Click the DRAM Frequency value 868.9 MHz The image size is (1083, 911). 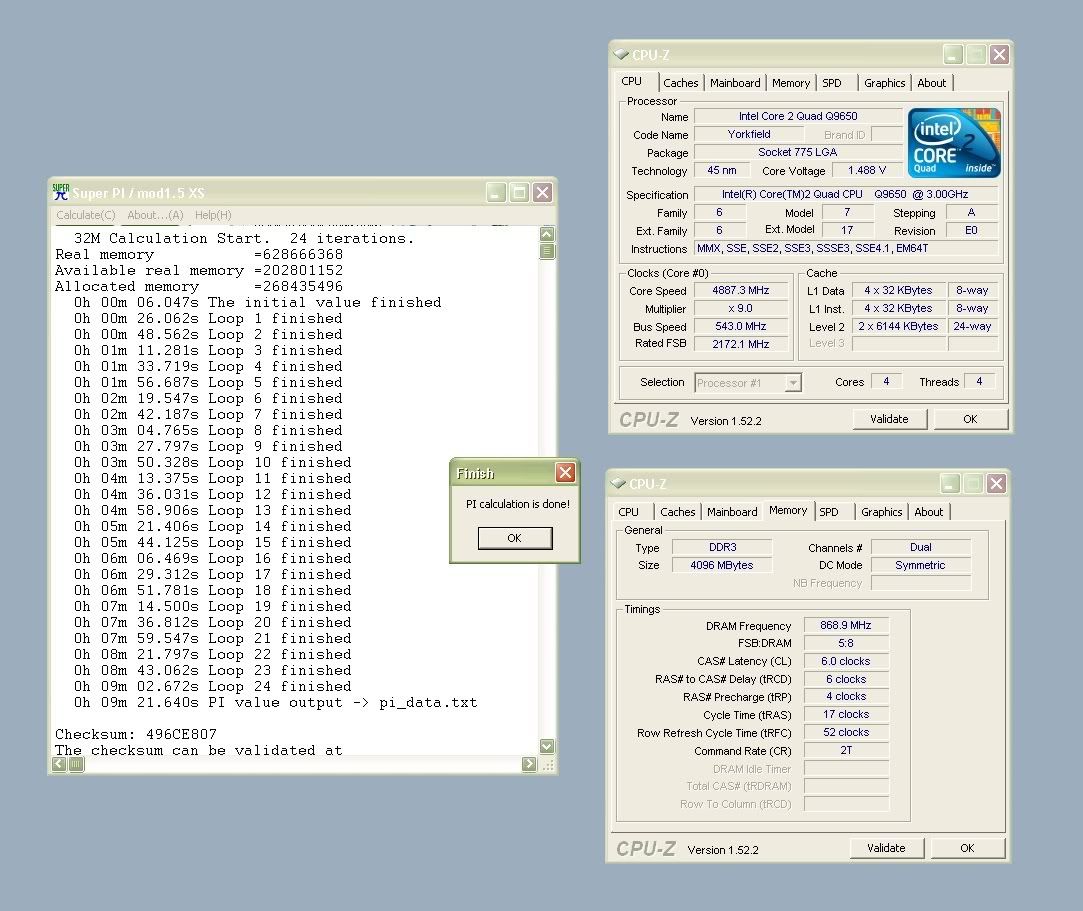(x=846, y=625)
